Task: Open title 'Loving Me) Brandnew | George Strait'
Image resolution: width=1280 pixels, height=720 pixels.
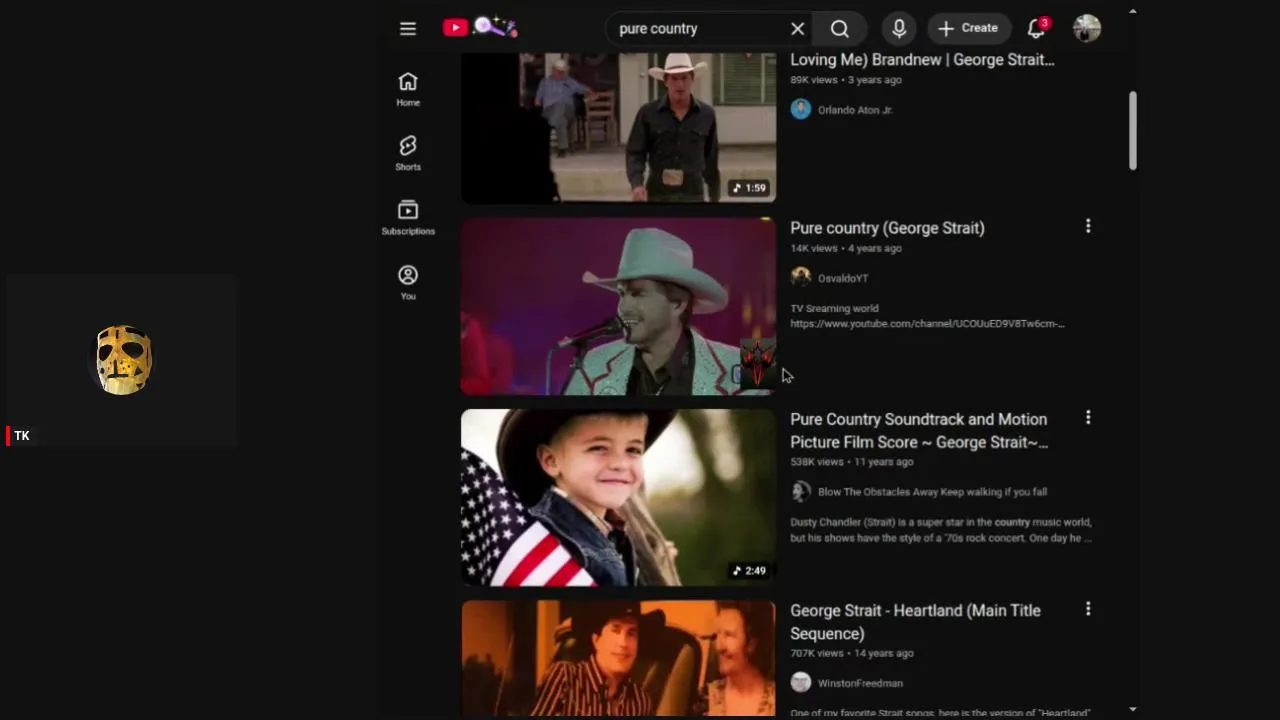Action: pyautogui.click(x=922, y=60)
